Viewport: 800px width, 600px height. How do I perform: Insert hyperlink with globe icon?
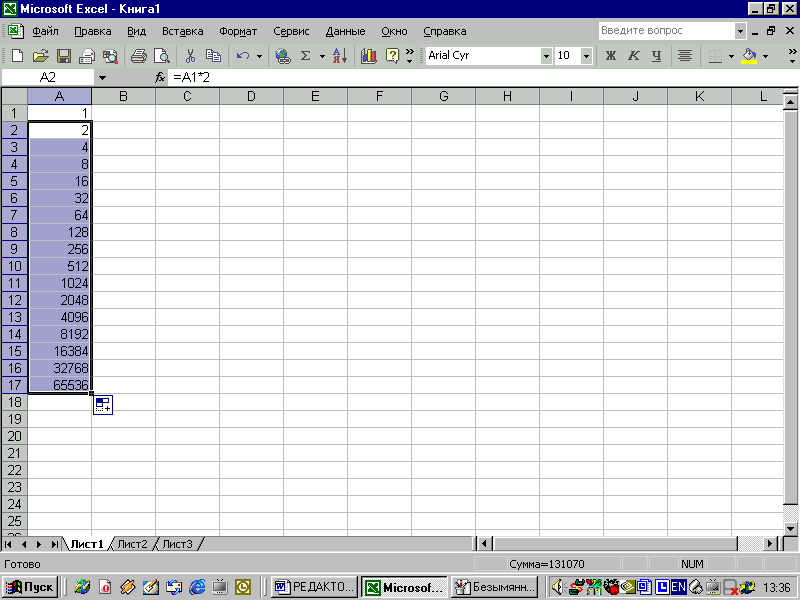click(282, 56)
